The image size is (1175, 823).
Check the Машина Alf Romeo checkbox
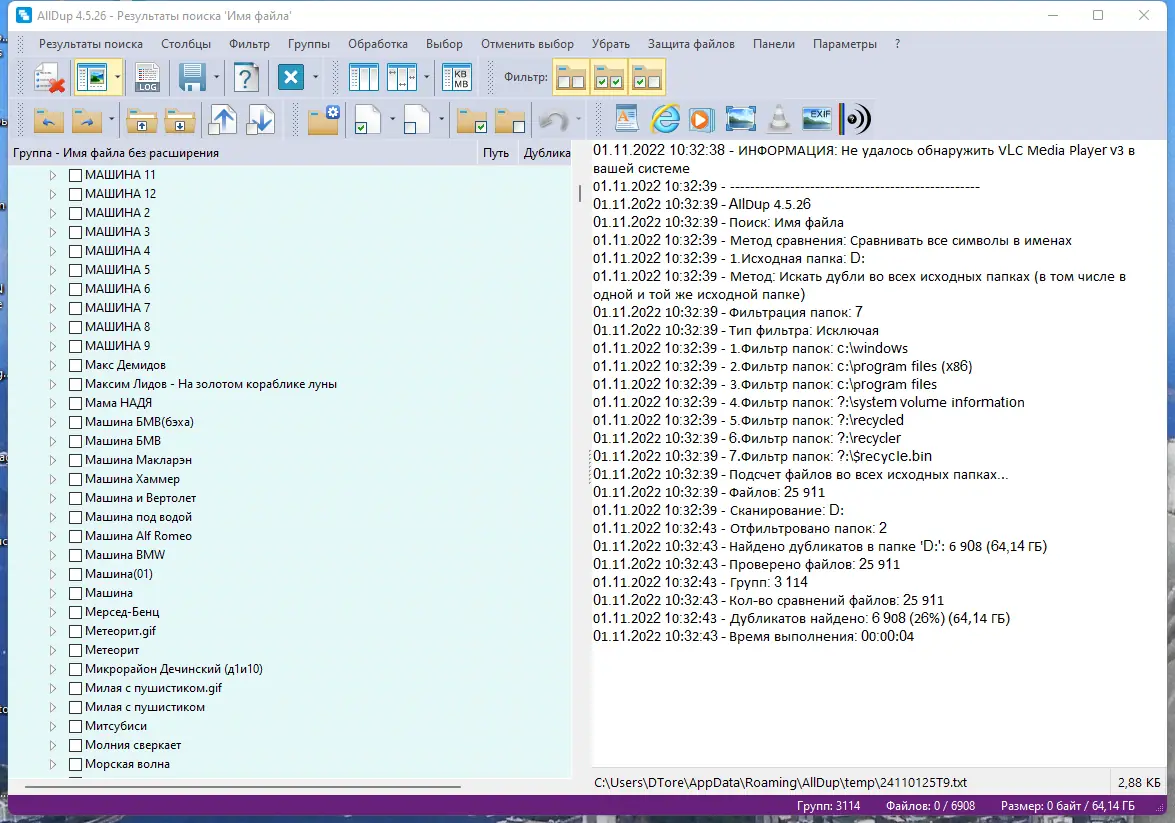point(75,536)
